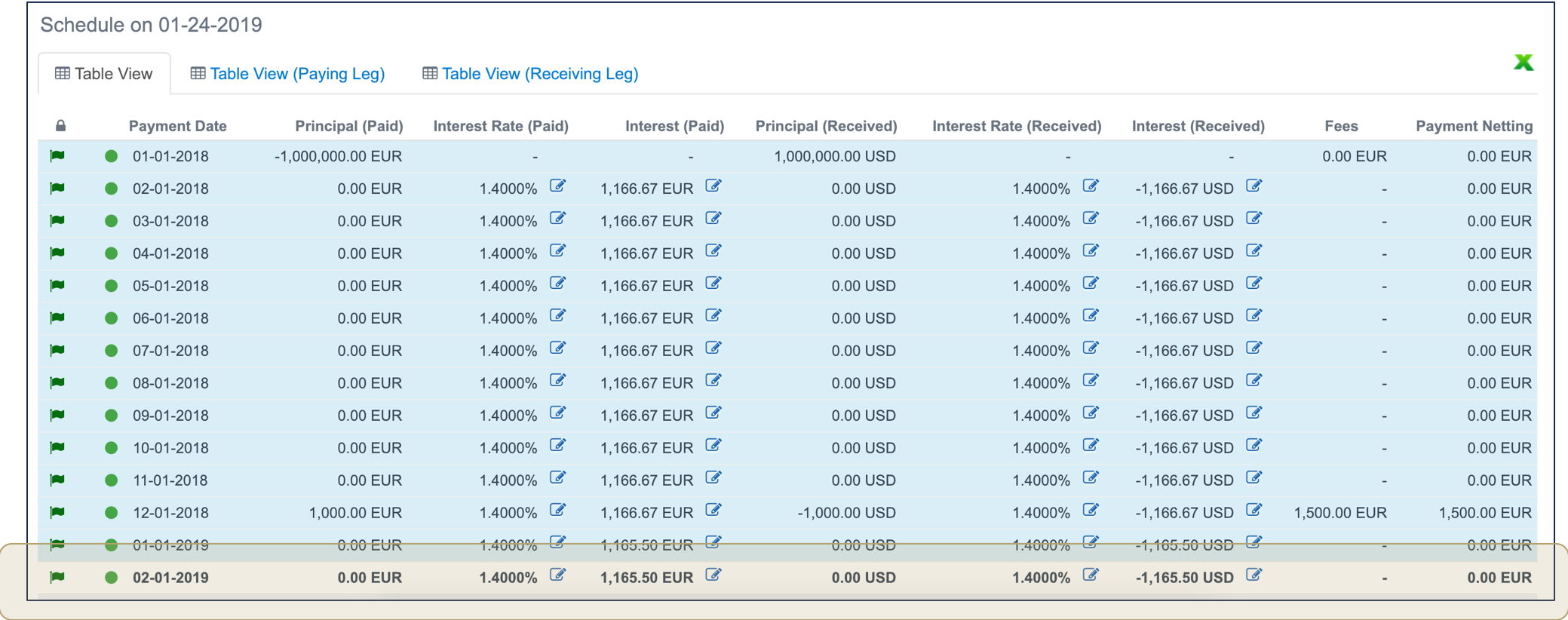Edit the paid interest amount for 09-01-2018
This screenshot has height=620, width=1568.
tap(713, 413)
